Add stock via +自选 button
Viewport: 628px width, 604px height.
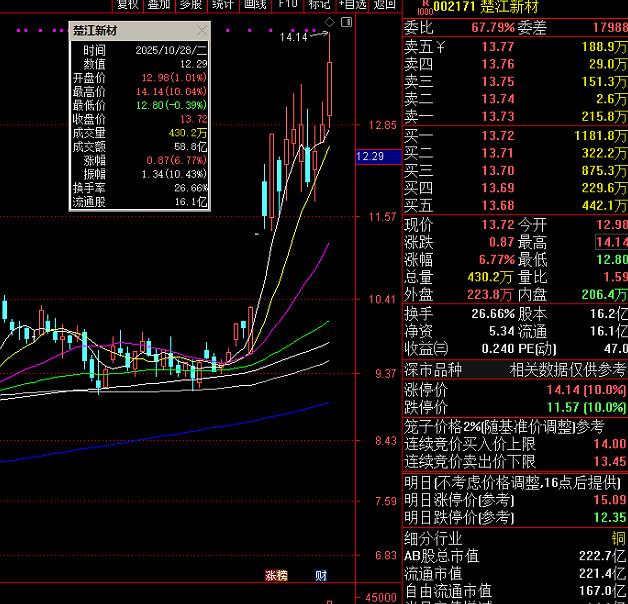point(350,5)
